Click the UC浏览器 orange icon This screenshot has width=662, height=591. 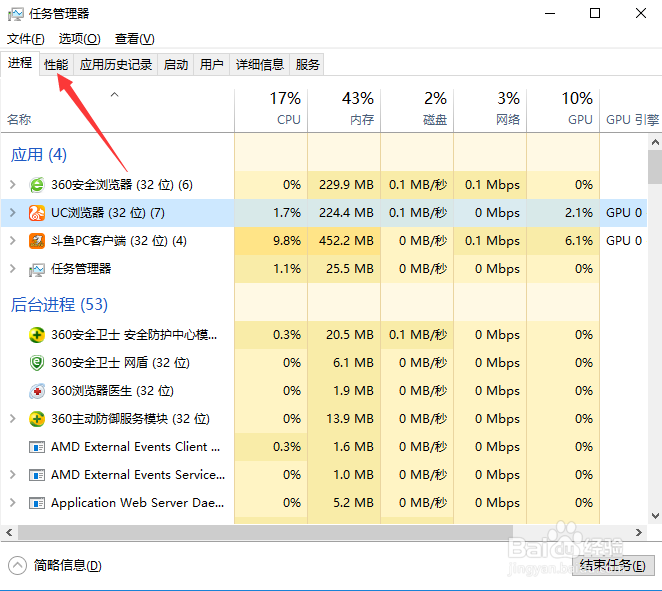pos(37,213)
